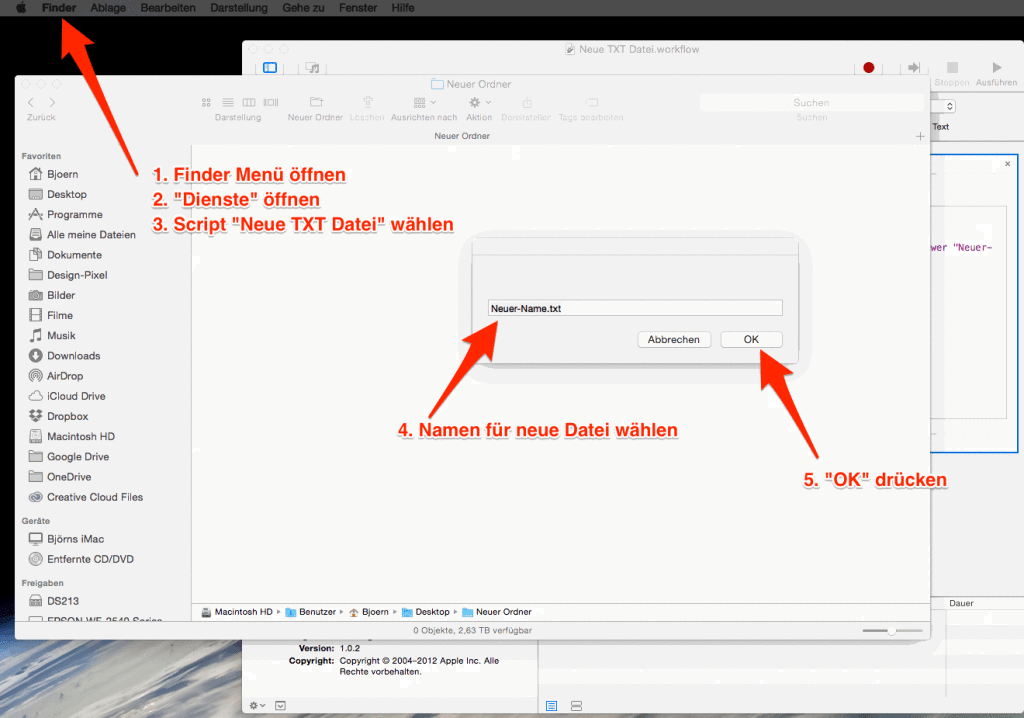
Task: Click Bjoern in path bar
Action: [368, 612]
